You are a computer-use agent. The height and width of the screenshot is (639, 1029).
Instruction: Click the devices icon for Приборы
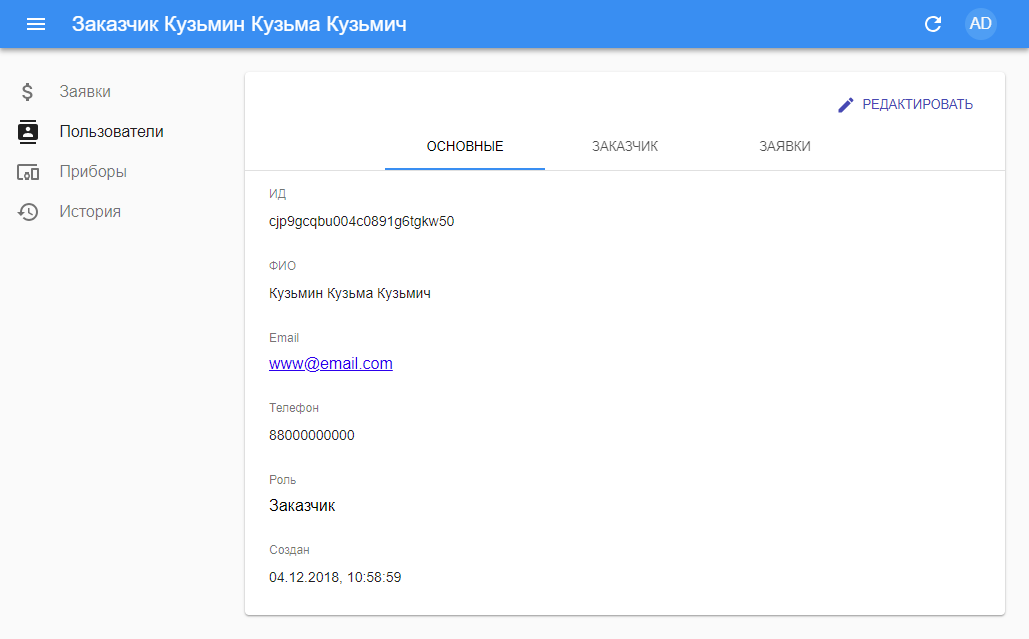28,173
